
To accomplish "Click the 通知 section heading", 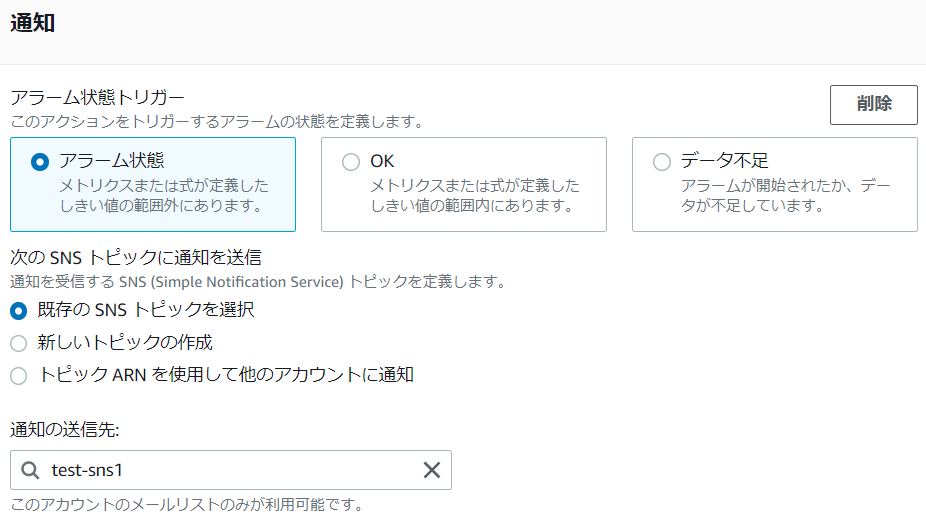I will tap(32, 24).
